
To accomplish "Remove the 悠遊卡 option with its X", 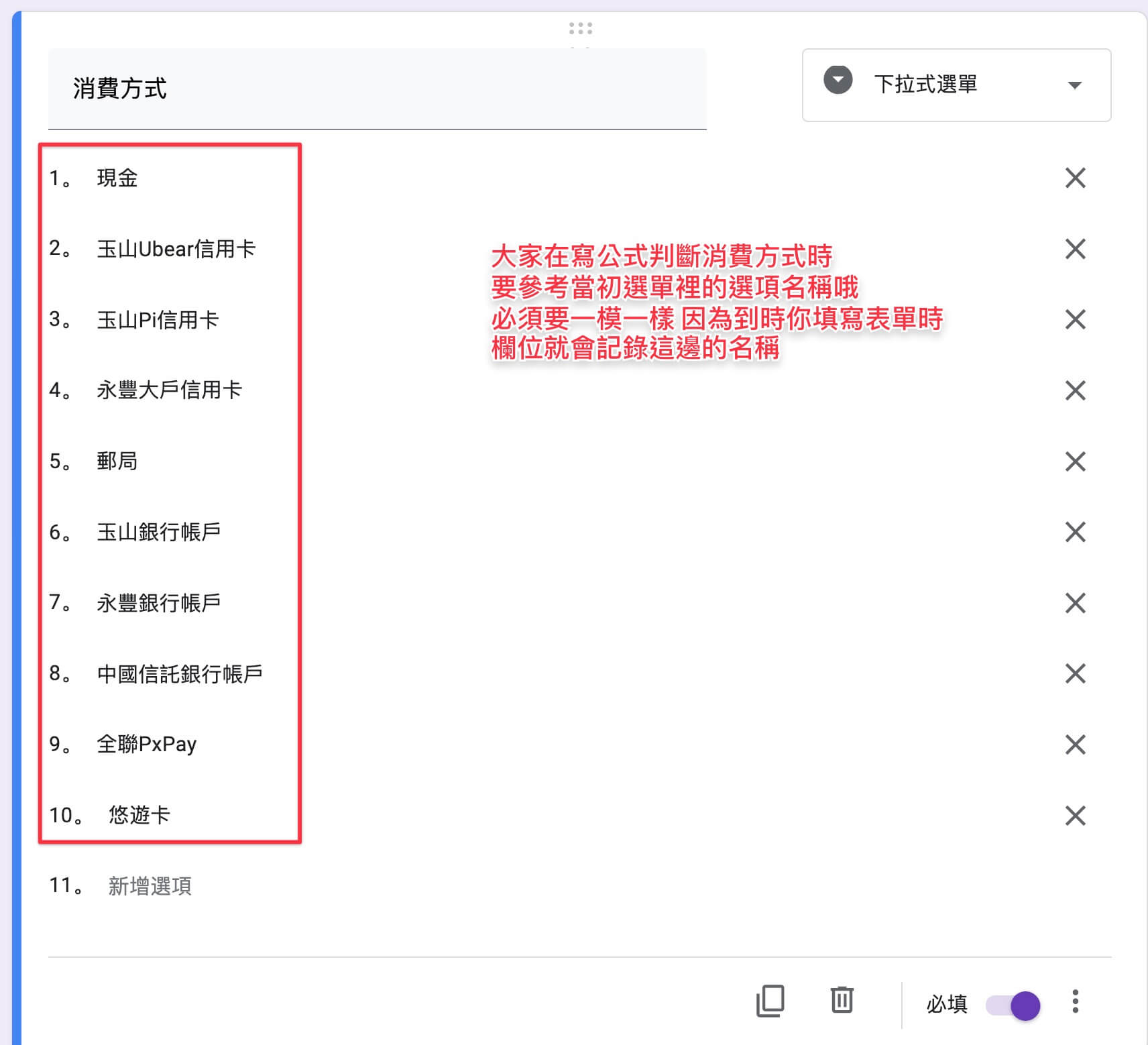I will [1075, 816].
